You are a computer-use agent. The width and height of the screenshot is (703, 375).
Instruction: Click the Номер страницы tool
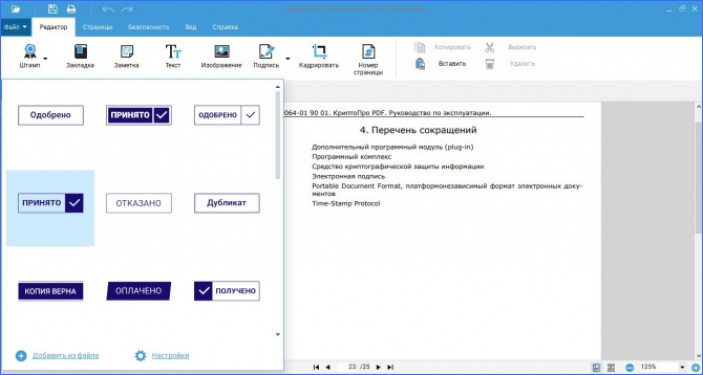click(x=368, y=59)
